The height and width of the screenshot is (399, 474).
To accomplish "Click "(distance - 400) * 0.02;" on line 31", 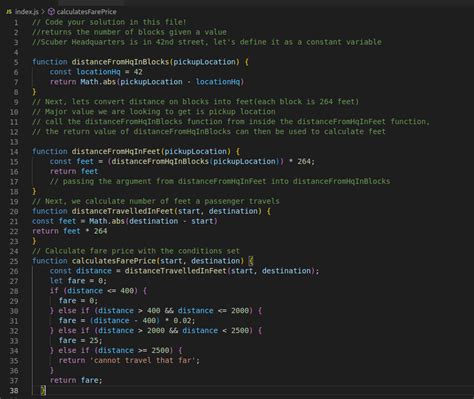I will point(142,321).
